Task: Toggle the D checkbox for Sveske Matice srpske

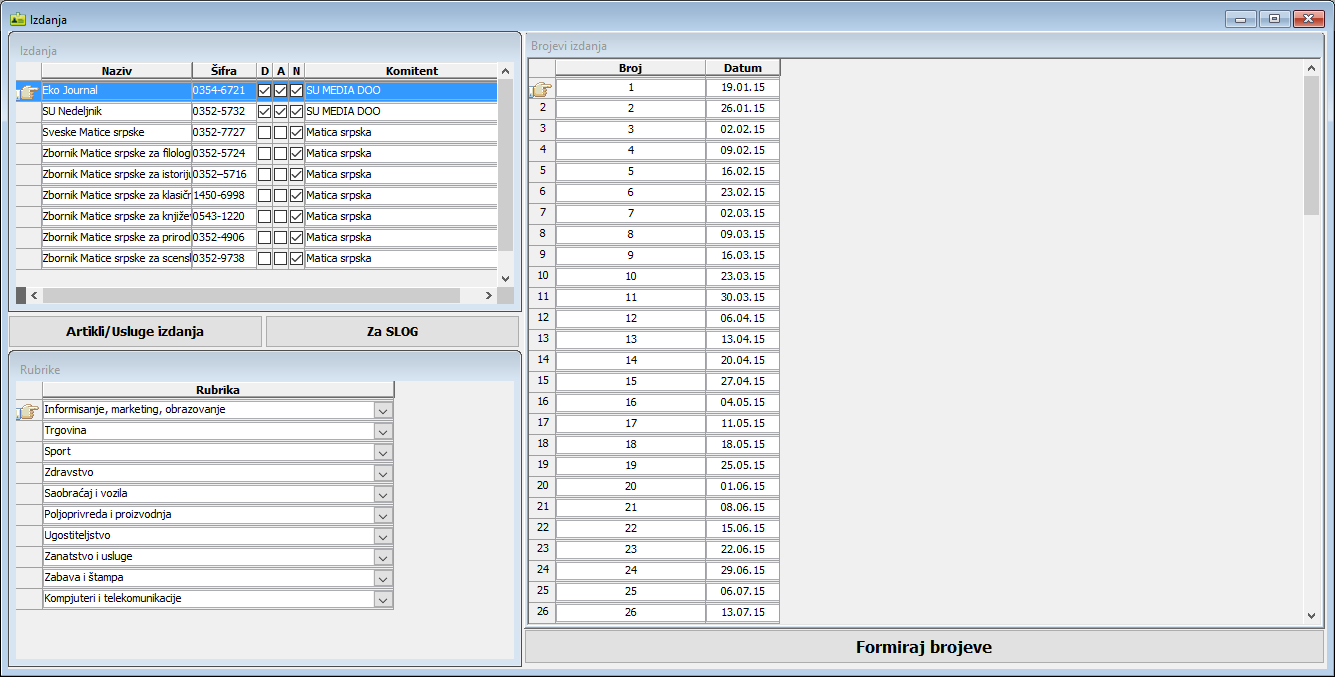Action: click(265, 133)
